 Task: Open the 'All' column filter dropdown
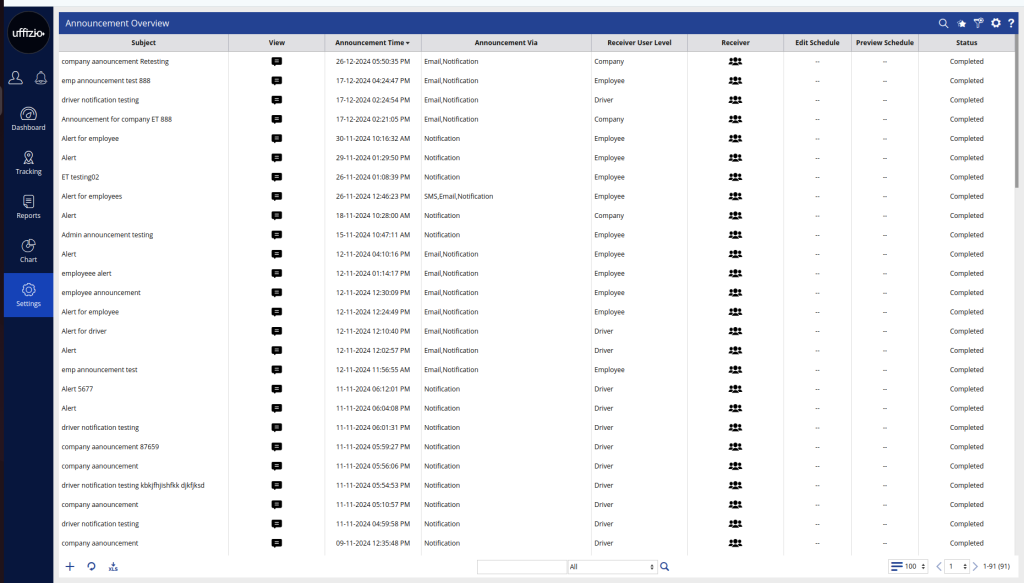(611, 567)
